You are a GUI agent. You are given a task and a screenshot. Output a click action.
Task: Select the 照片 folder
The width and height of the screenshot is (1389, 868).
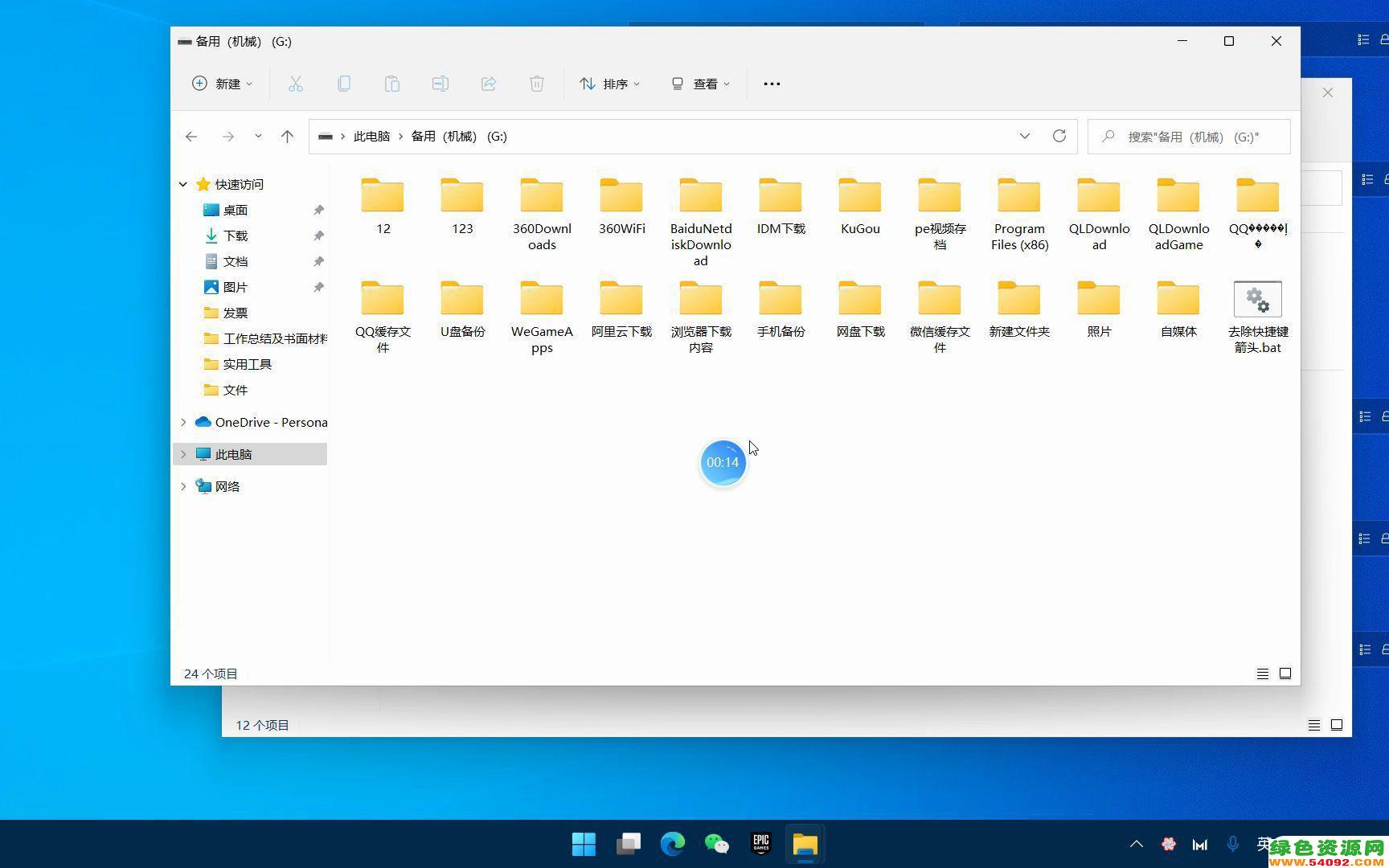click(1099, 309)
